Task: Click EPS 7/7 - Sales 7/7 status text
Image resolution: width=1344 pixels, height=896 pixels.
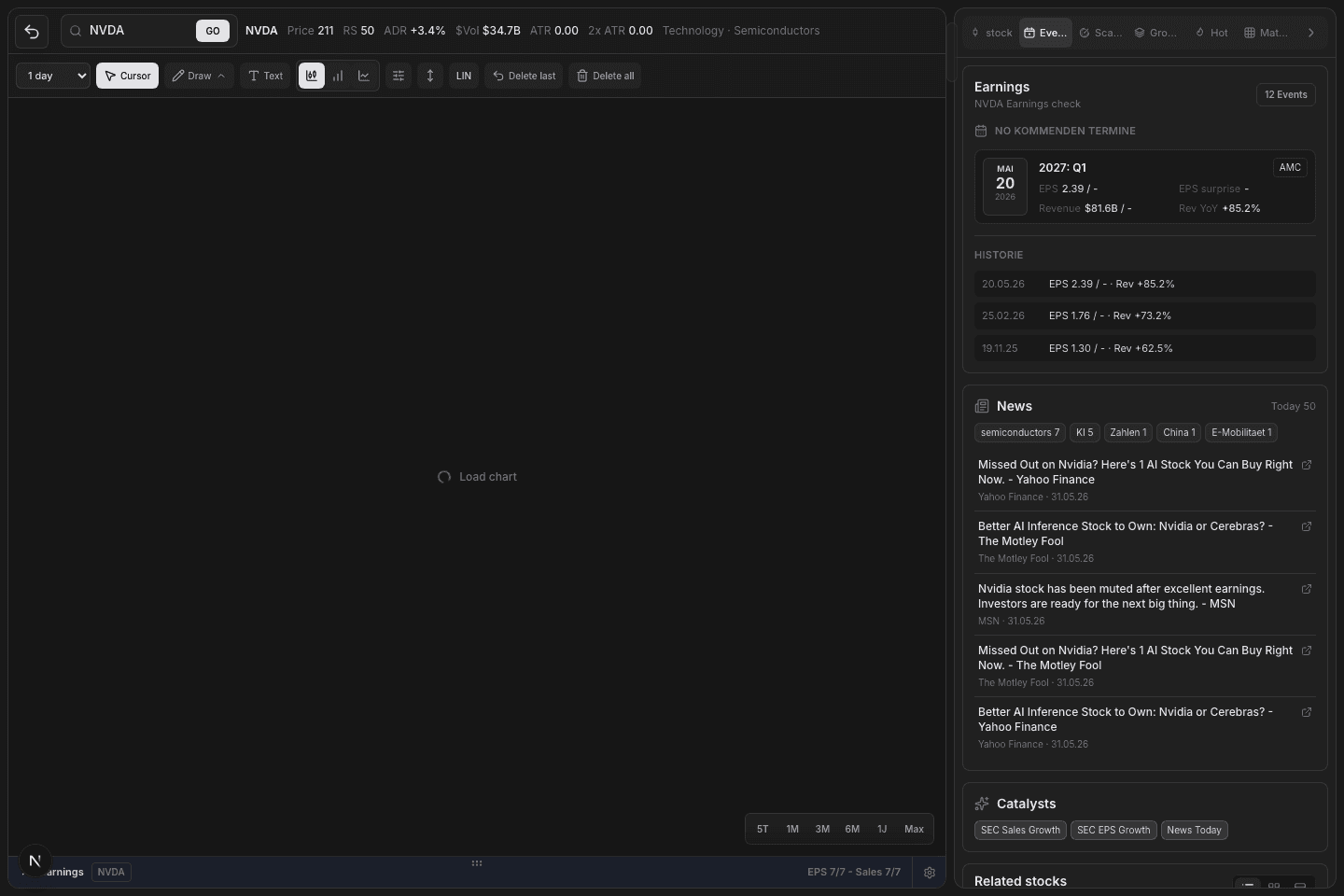Action: point(854,872)
